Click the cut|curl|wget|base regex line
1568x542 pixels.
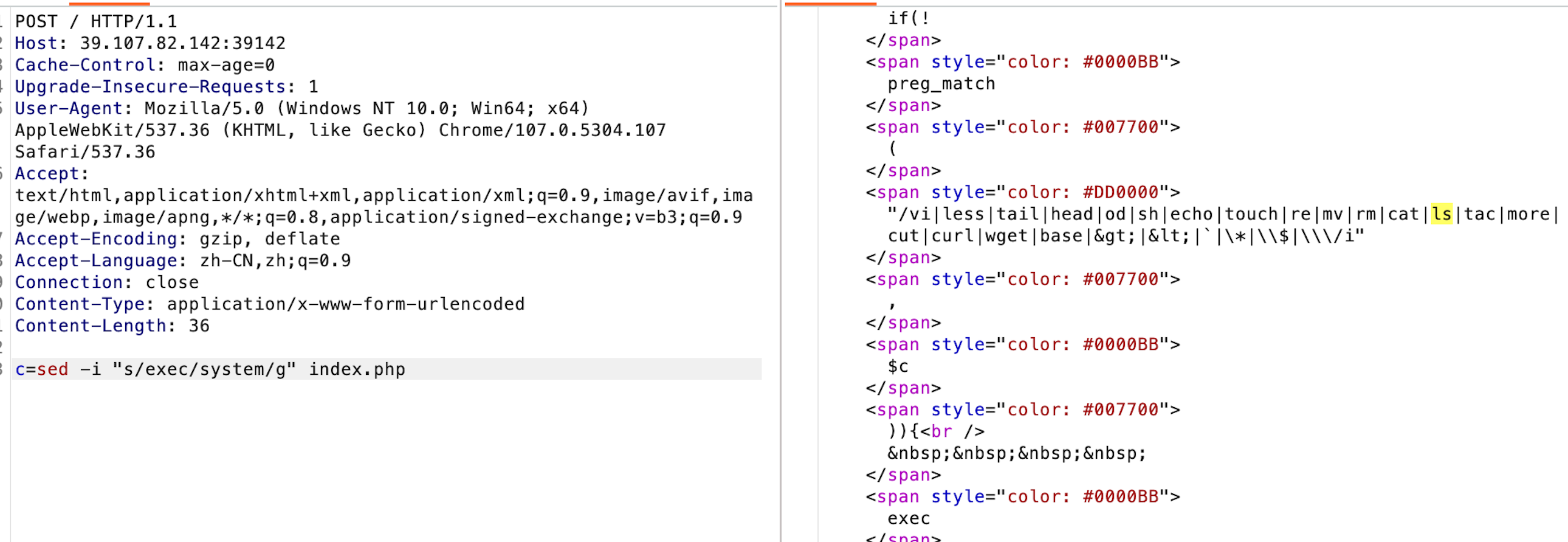pyautogui.click(x=1126, y=236)
